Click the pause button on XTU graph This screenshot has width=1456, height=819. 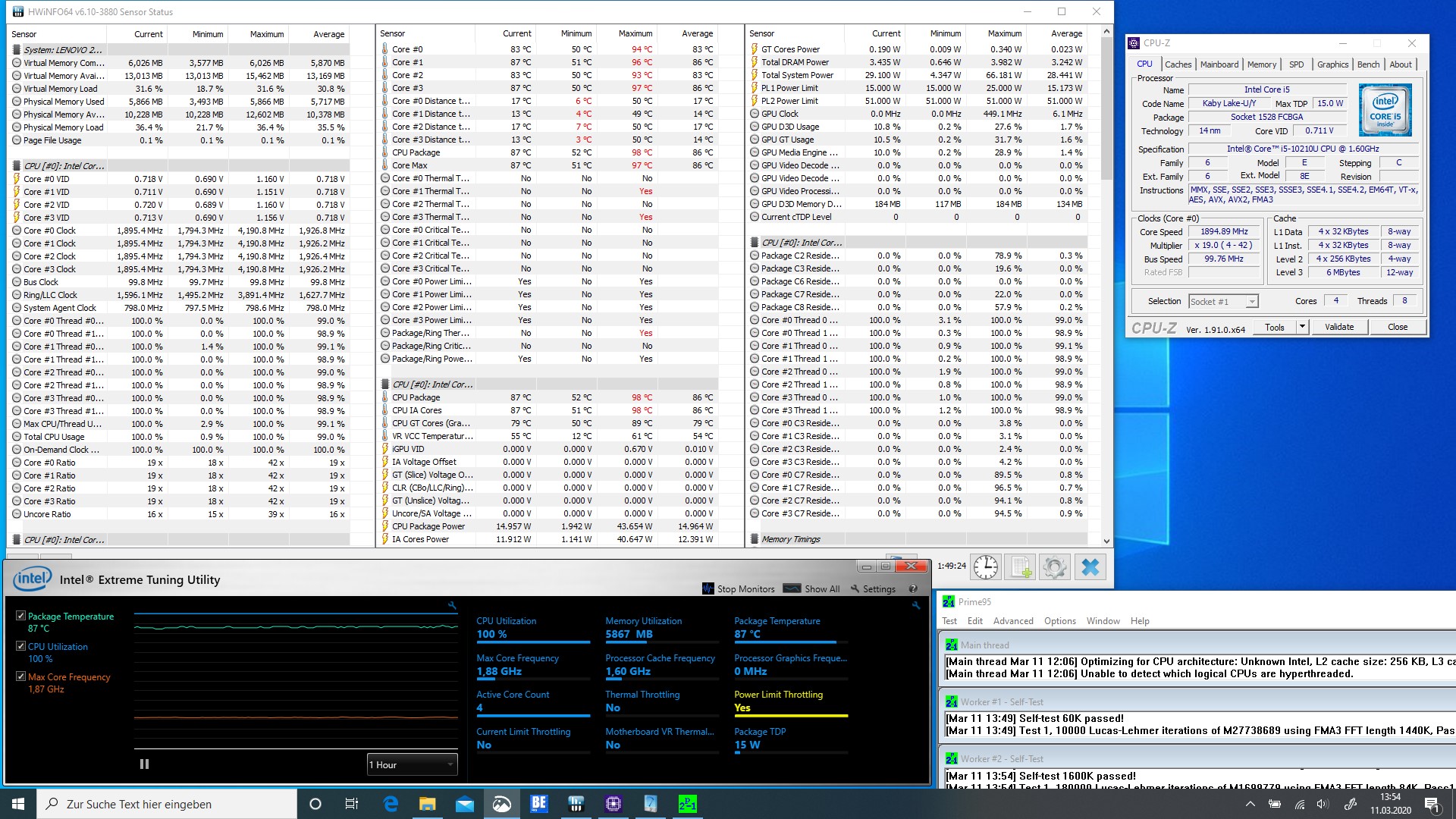pos(144,764)
